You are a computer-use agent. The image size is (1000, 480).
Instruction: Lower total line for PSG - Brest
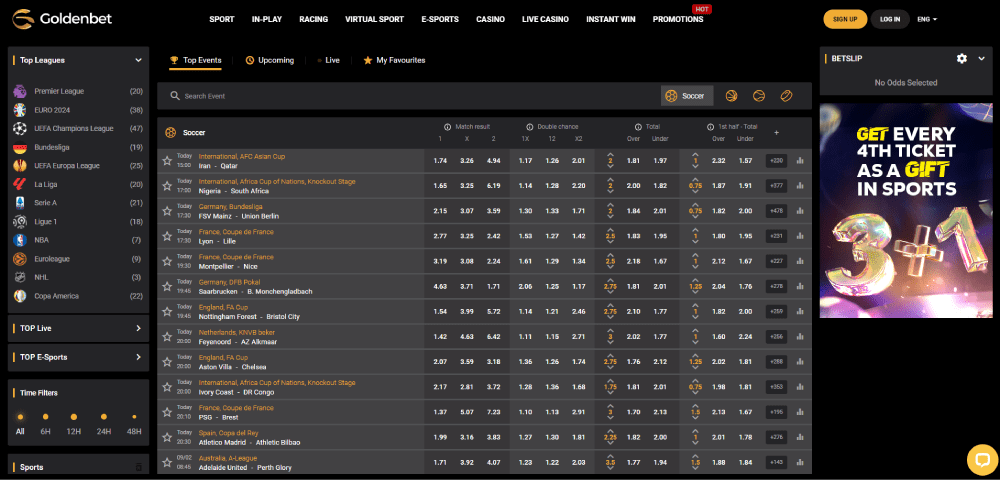610,418
